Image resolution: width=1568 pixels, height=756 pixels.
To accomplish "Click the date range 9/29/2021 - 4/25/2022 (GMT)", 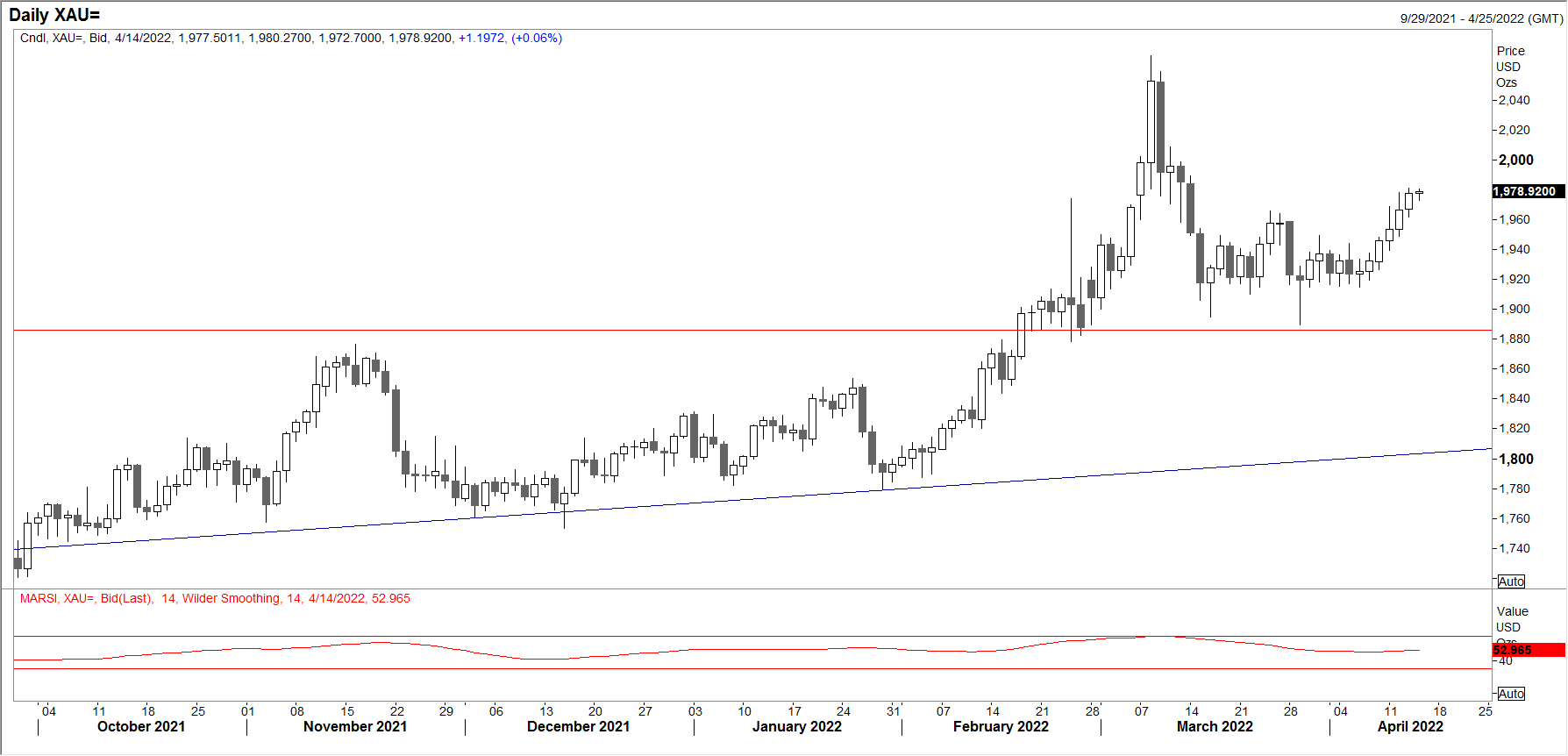I will click(x=1481, y=18).
